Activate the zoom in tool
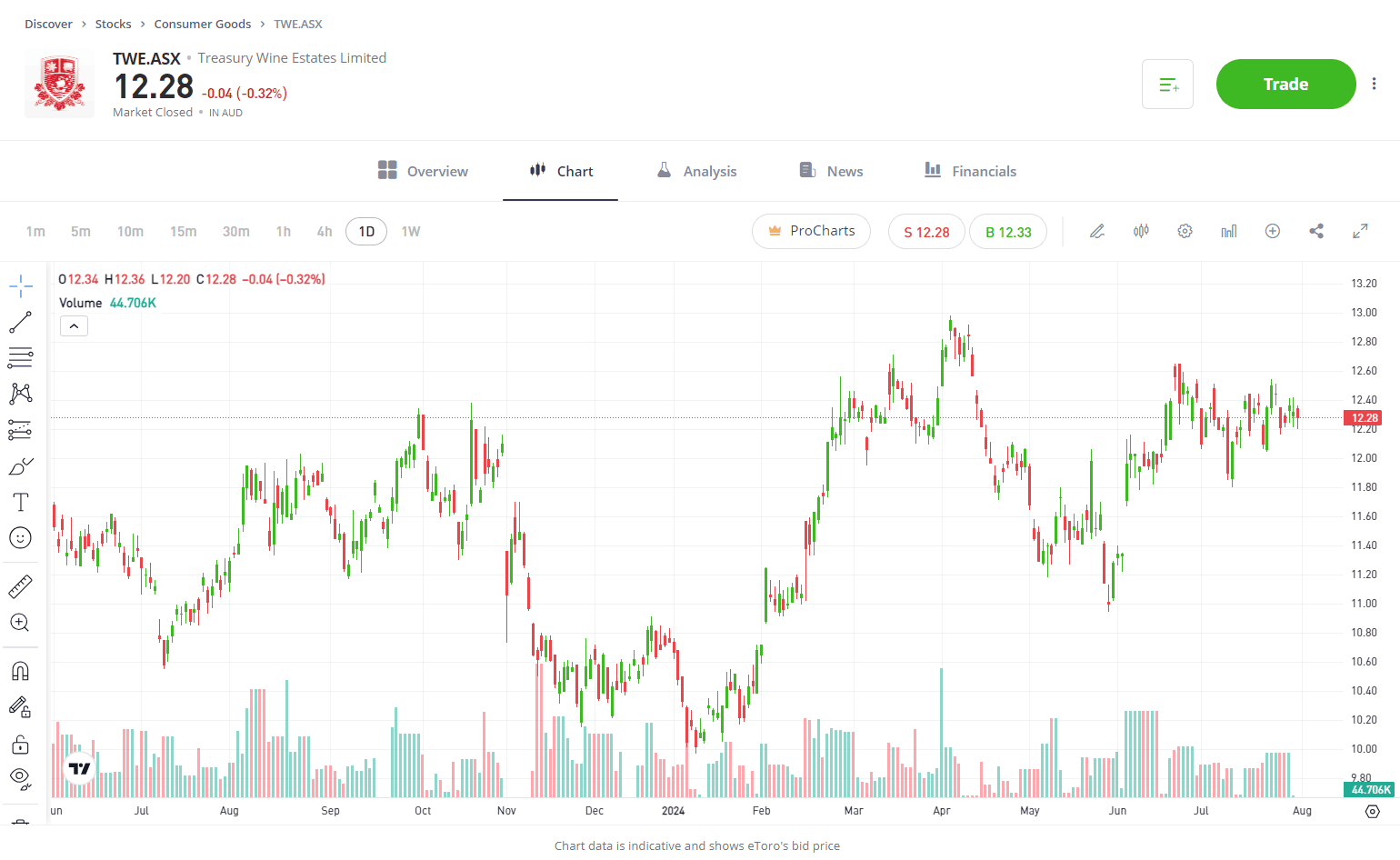1400x860 pixels. [21, 623]
